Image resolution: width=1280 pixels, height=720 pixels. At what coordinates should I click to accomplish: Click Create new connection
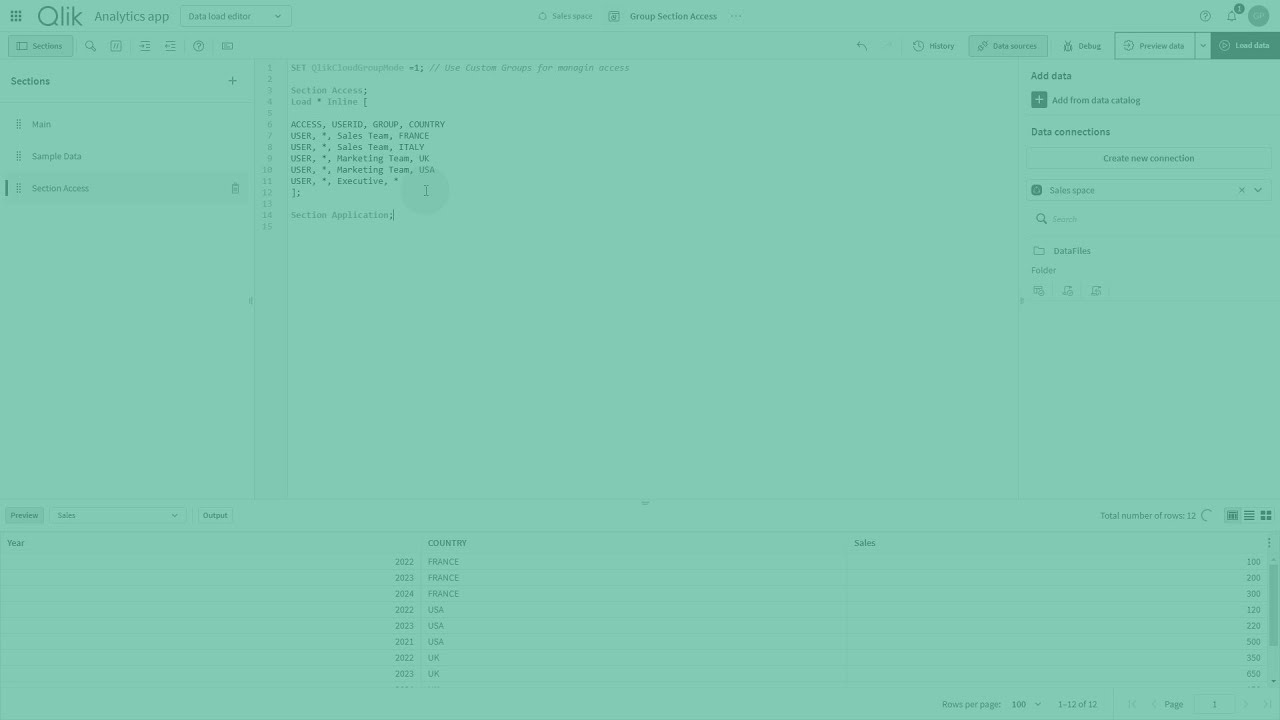point(1148,158)
